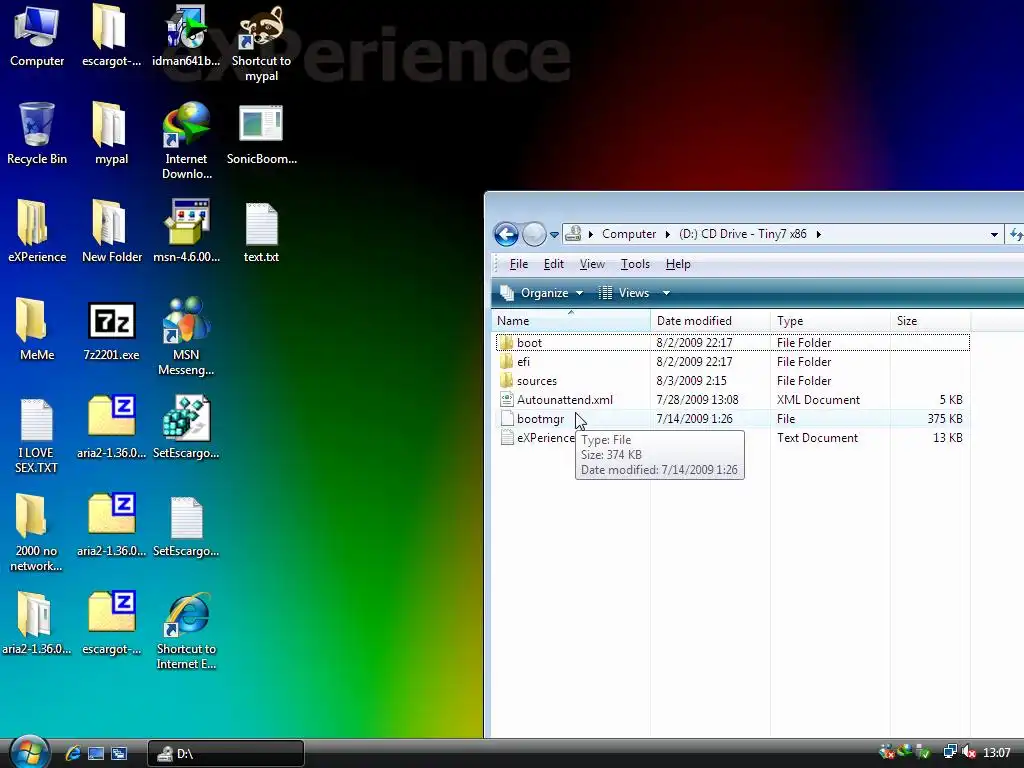The image size is (1024, 768).
Task: Click the muted volume tray icon
Action: pyautogui.click(x=969, y=752)
